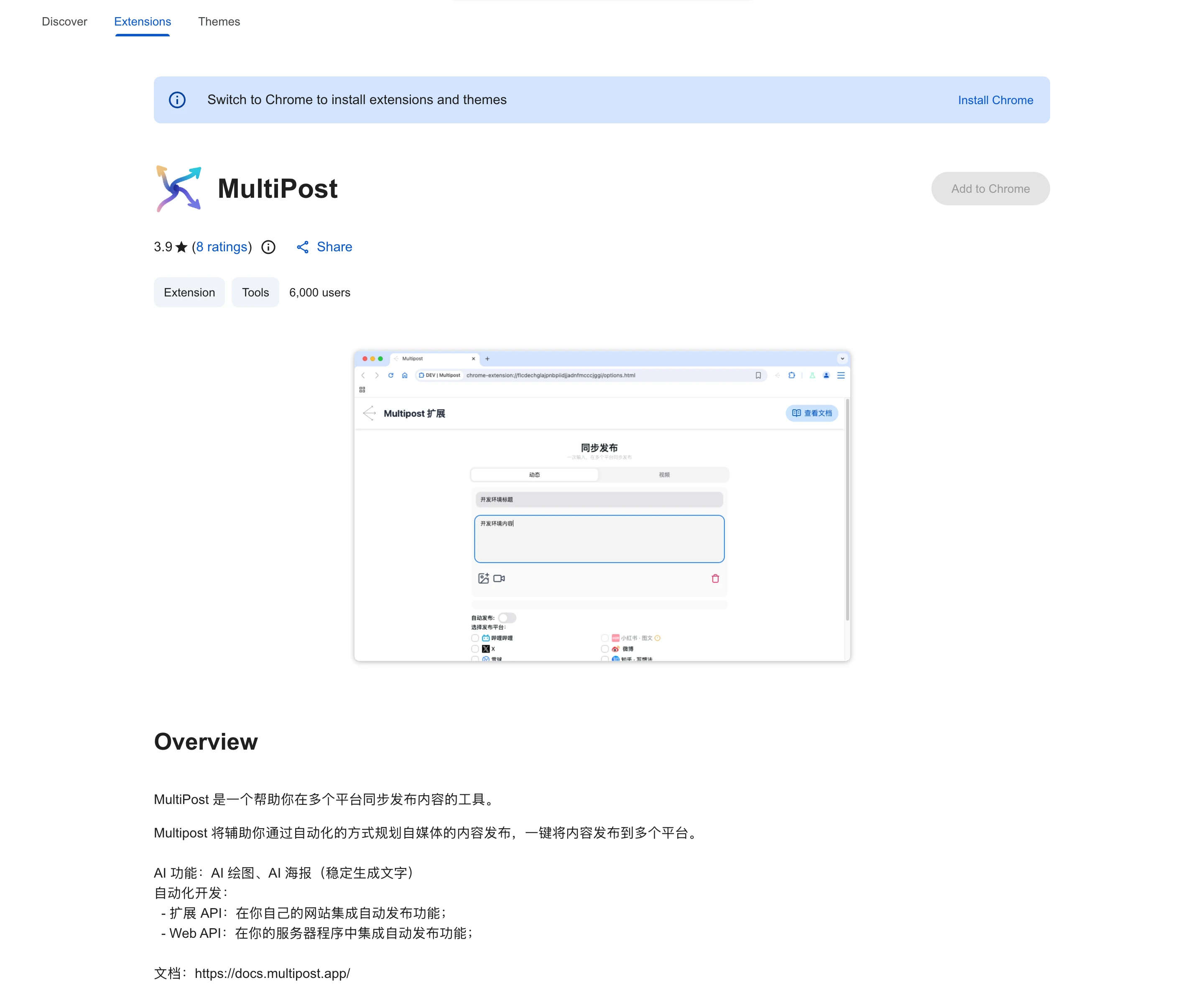The image size is (1204, 998).
Task: Click the Add to Chrome button
Action: 990,189
